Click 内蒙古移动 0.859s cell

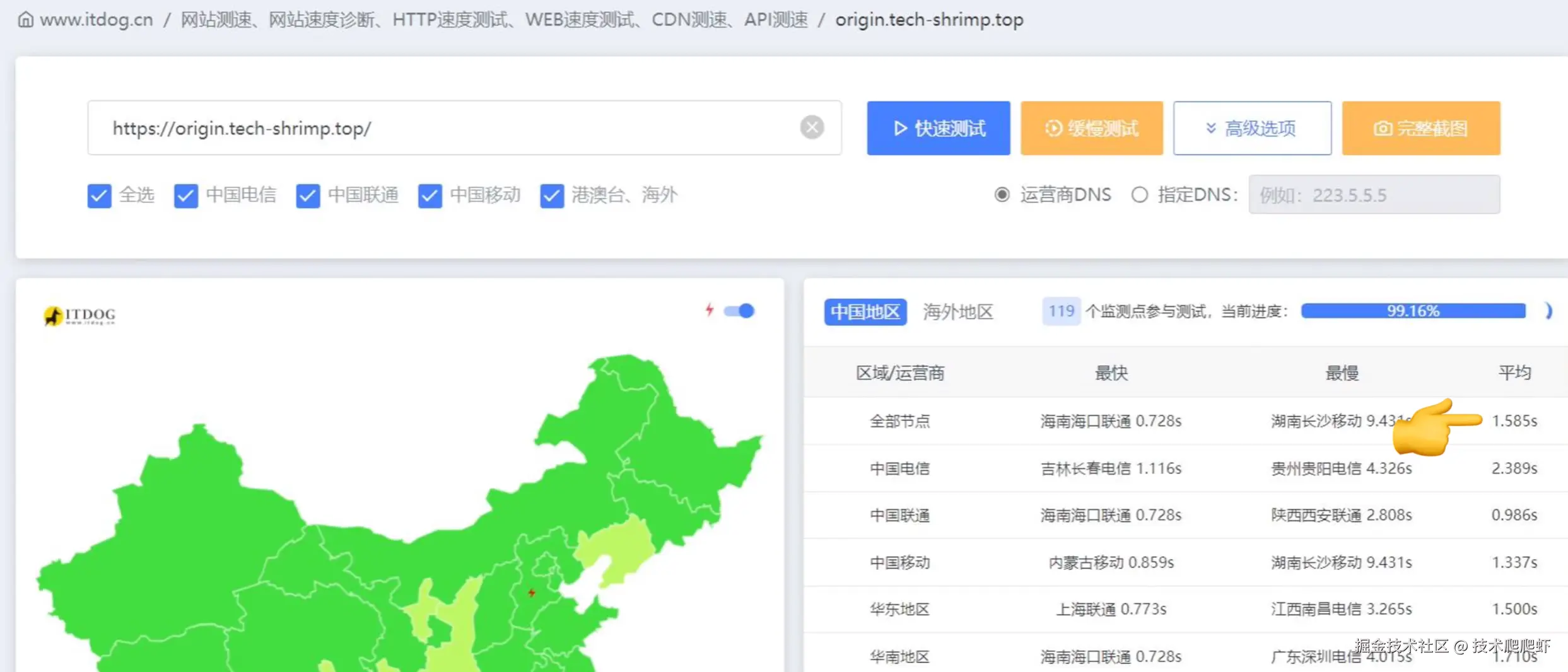[1111, 562]
